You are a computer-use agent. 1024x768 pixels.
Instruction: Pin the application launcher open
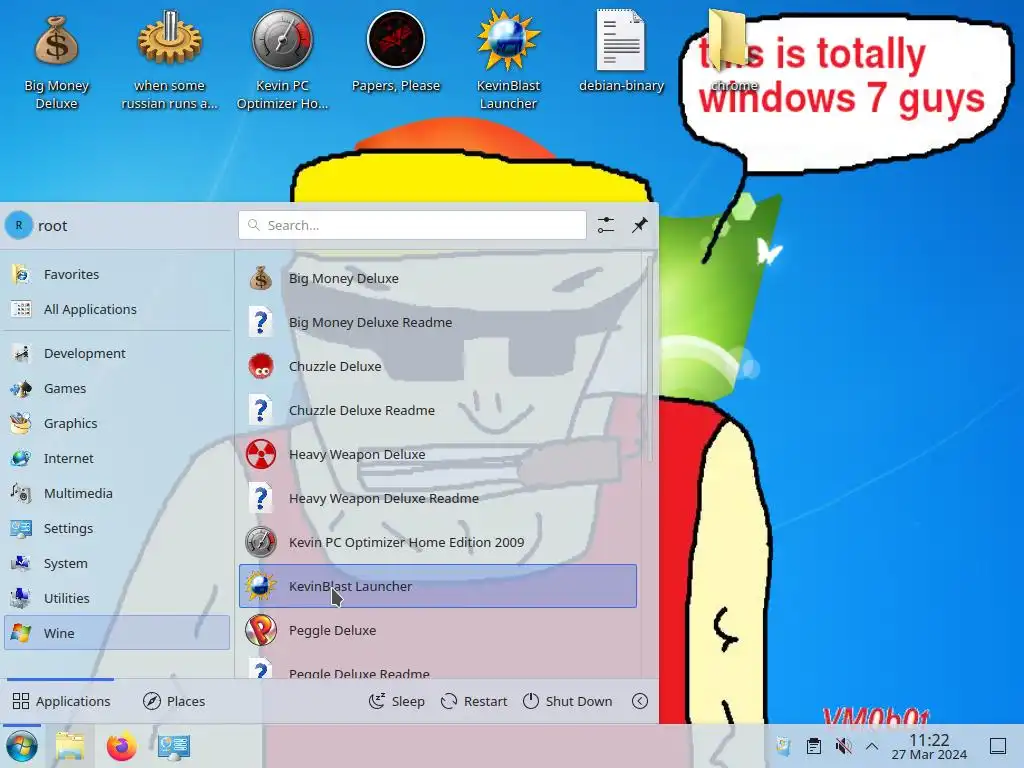pos(640,225)
